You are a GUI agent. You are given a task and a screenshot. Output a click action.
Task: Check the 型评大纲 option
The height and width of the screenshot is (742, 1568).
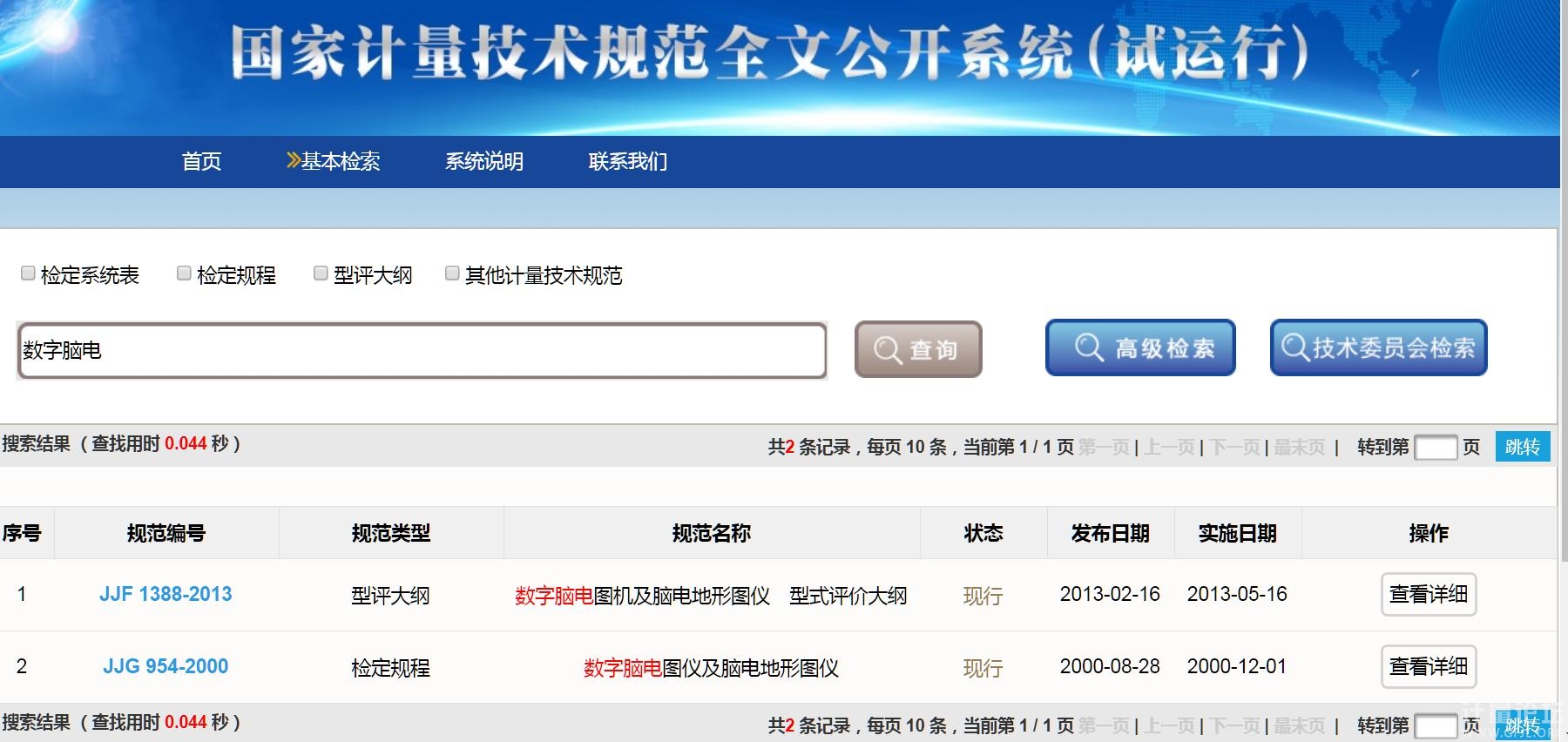pyautogui.click(x=321, y=273)
